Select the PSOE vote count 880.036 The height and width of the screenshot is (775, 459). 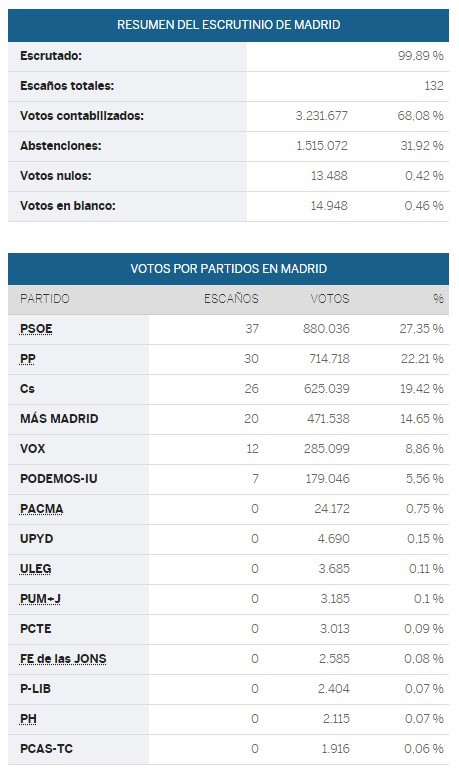(326, 329)
